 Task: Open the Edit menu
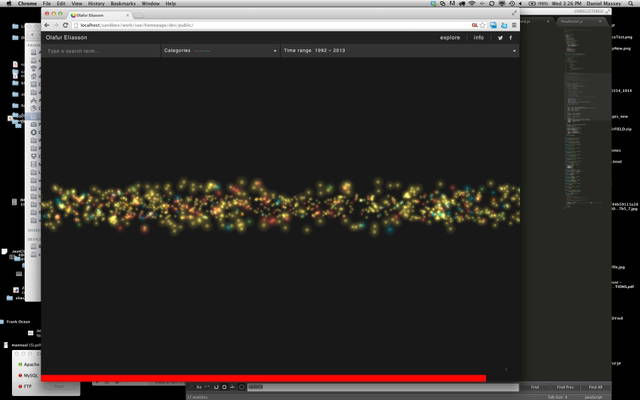tap(61, 3)
